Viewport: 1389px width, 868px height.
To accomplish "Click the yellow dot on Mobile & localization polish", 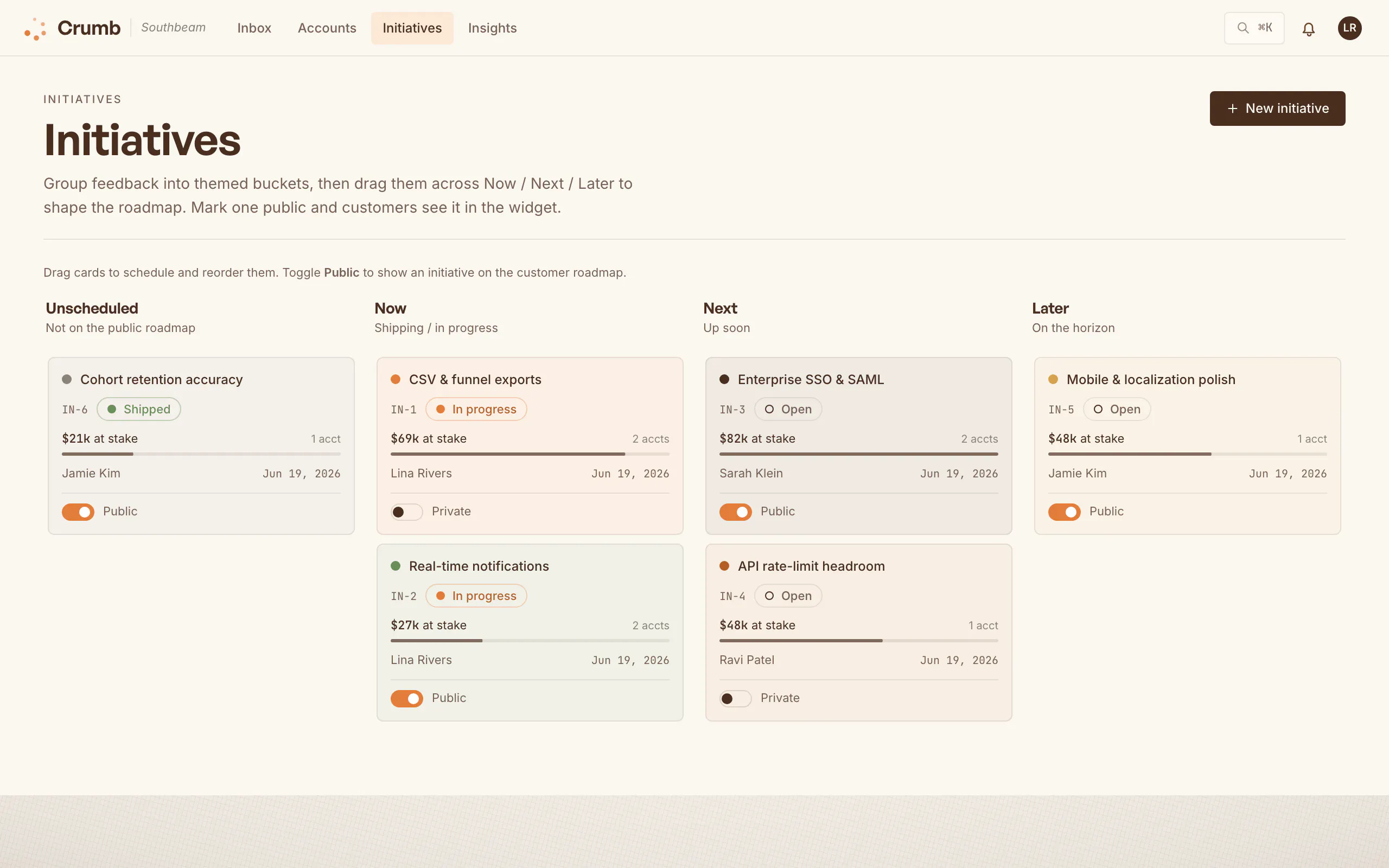I will [1053, 379].
